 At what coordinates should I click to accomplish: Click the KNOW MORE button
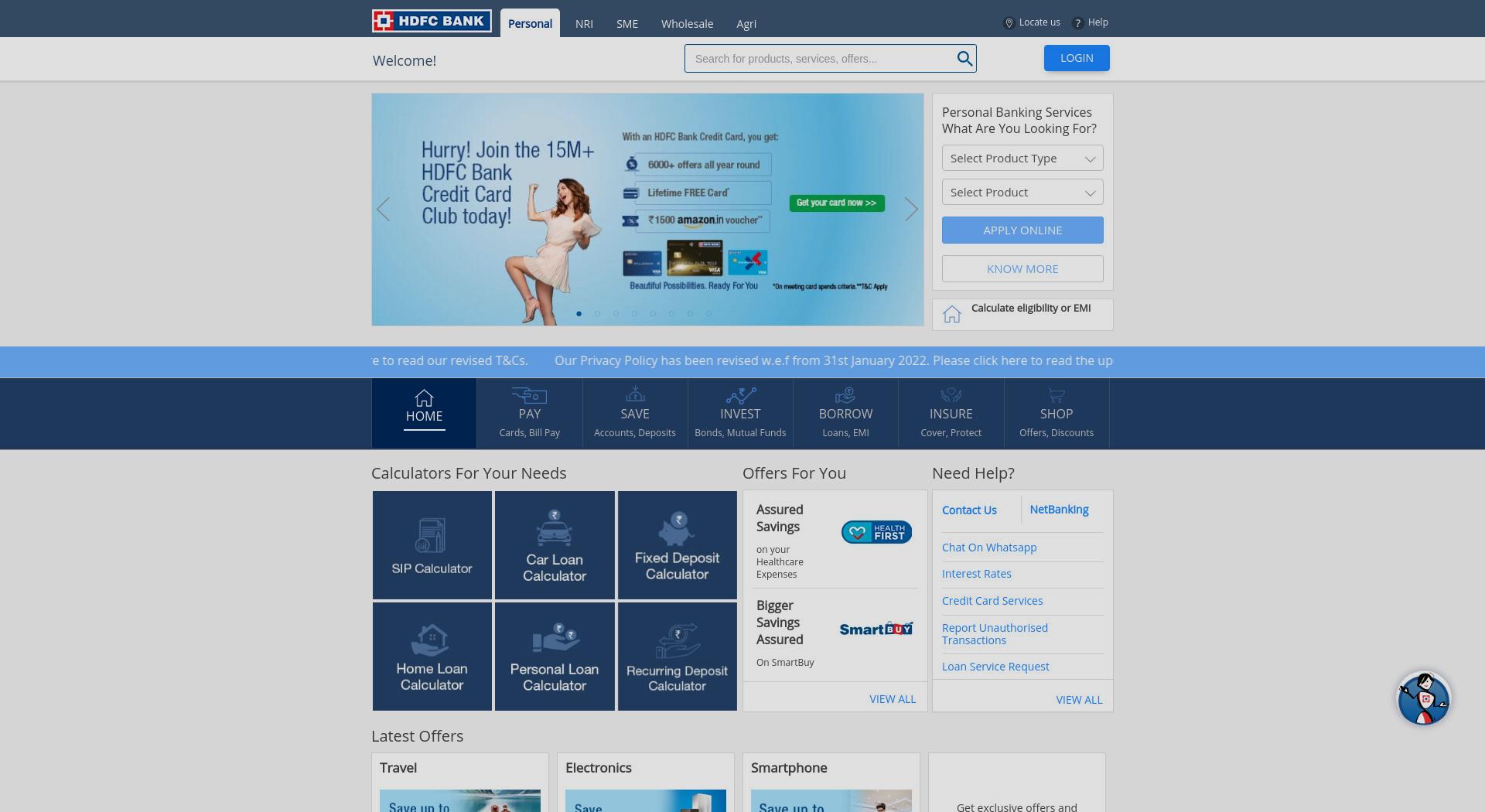click(x=1022, y=269)
